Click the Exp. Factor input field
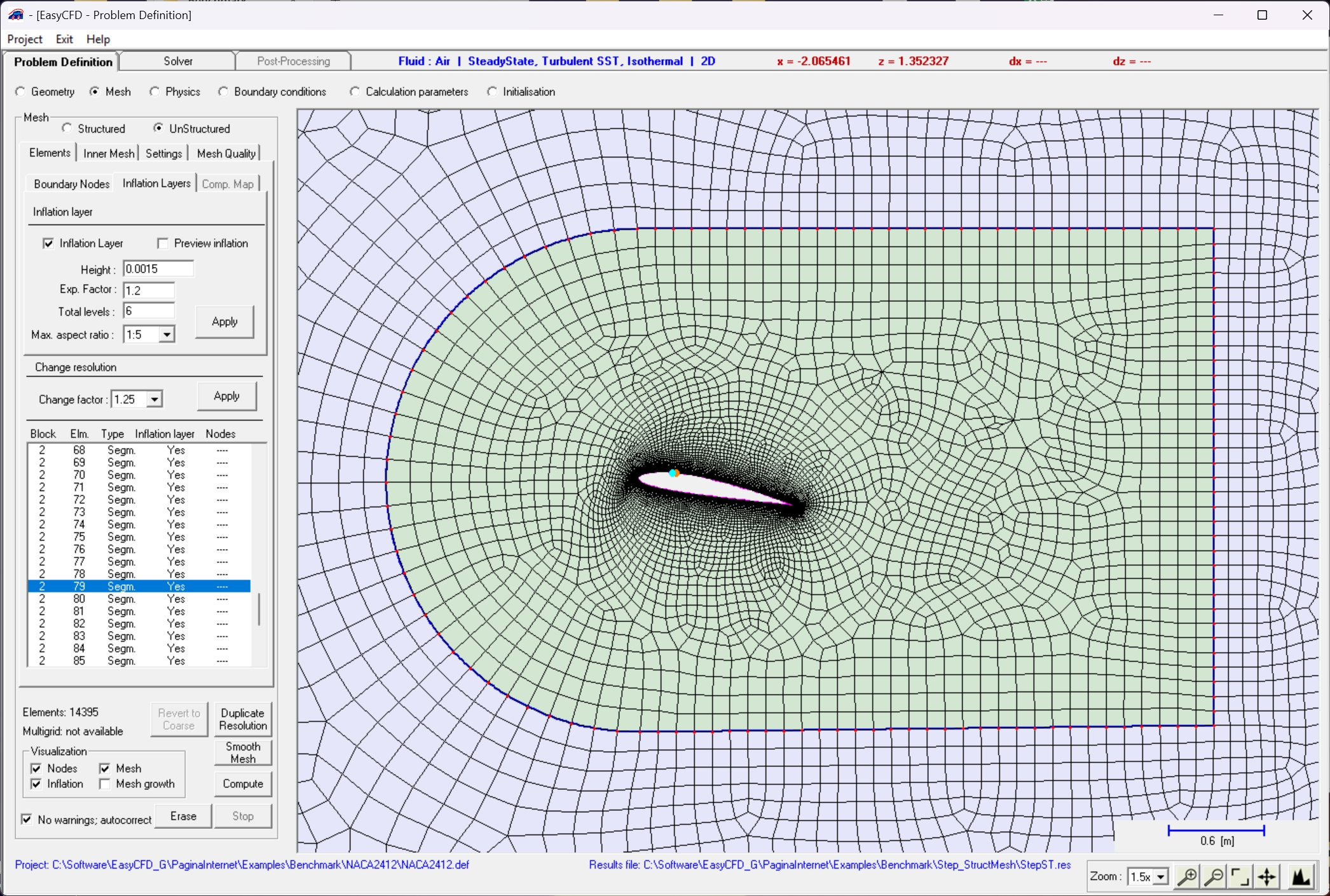The height and width of the screenshot is (896, 1330). [x=149, y=290]
